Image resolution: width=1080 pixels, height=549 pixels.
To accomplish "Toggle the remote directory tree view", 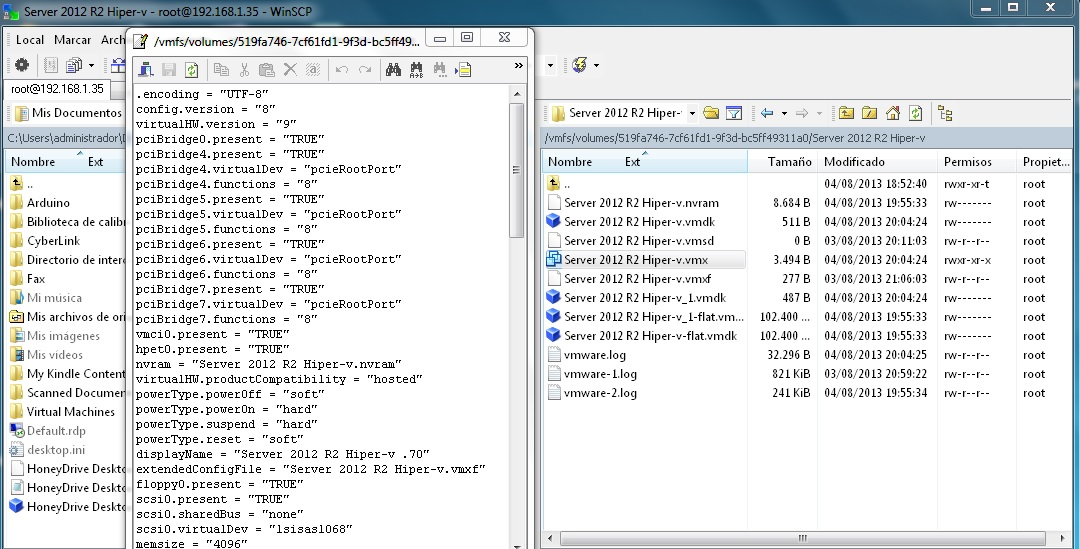I will click(945, 113).
